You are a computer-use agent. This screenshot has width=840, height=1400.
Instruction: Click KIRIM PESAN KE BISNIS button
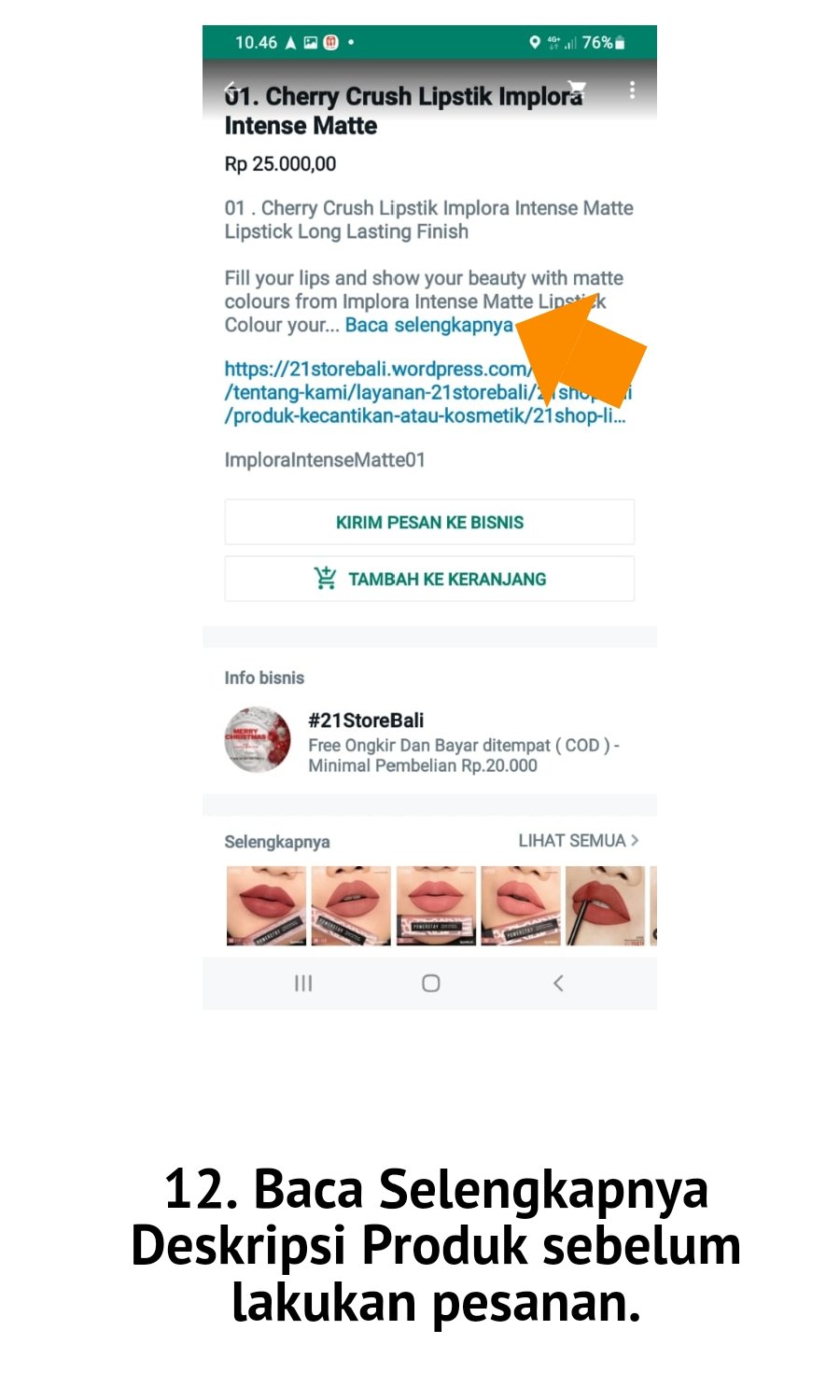point(429,522)
